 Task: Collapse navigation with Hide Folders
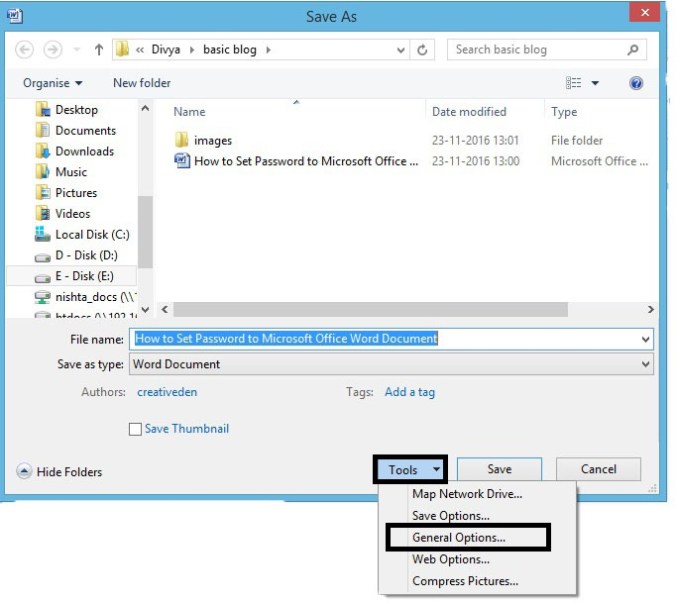(60, 471)
